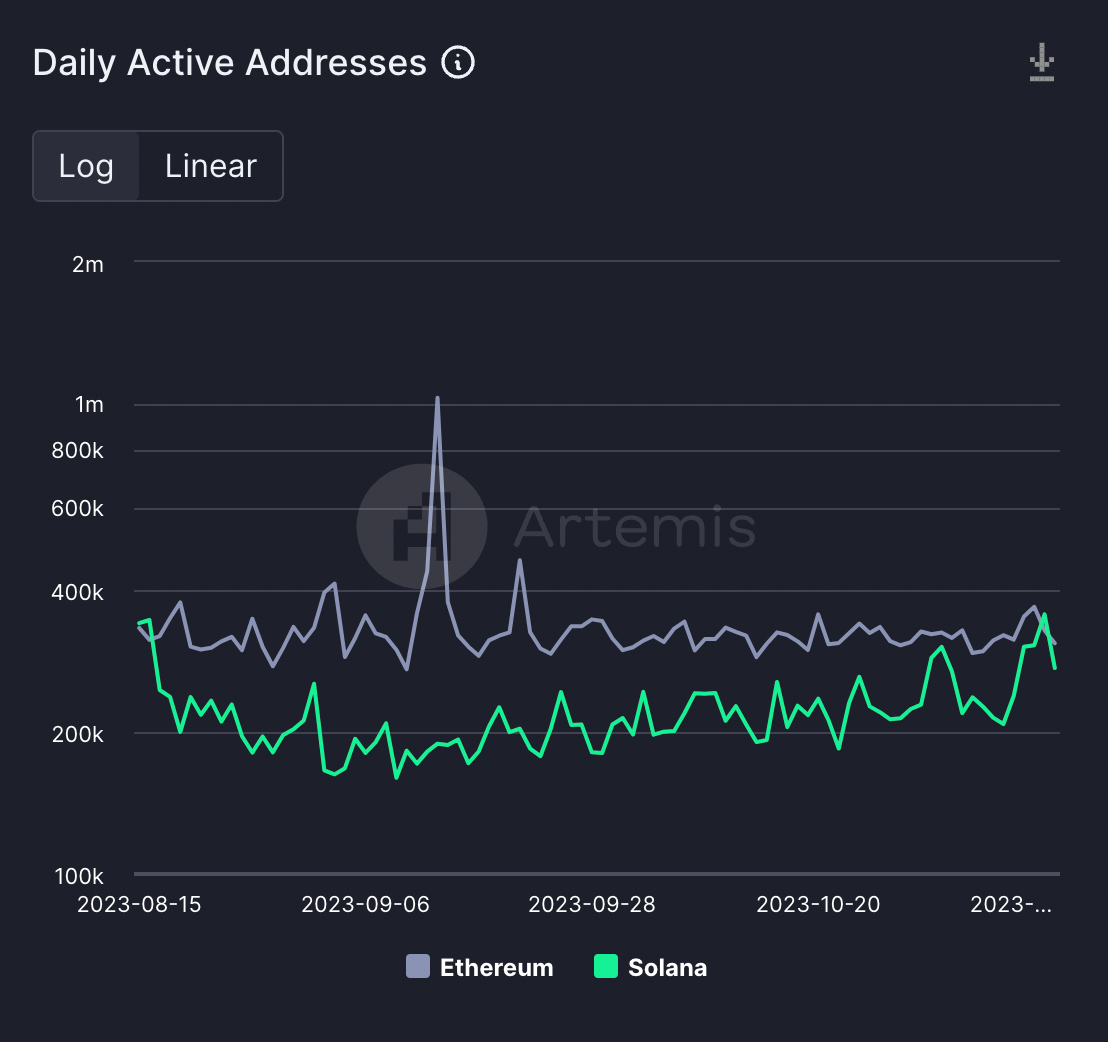
Task: Select the 2m y-axis label
Action: 88,264
